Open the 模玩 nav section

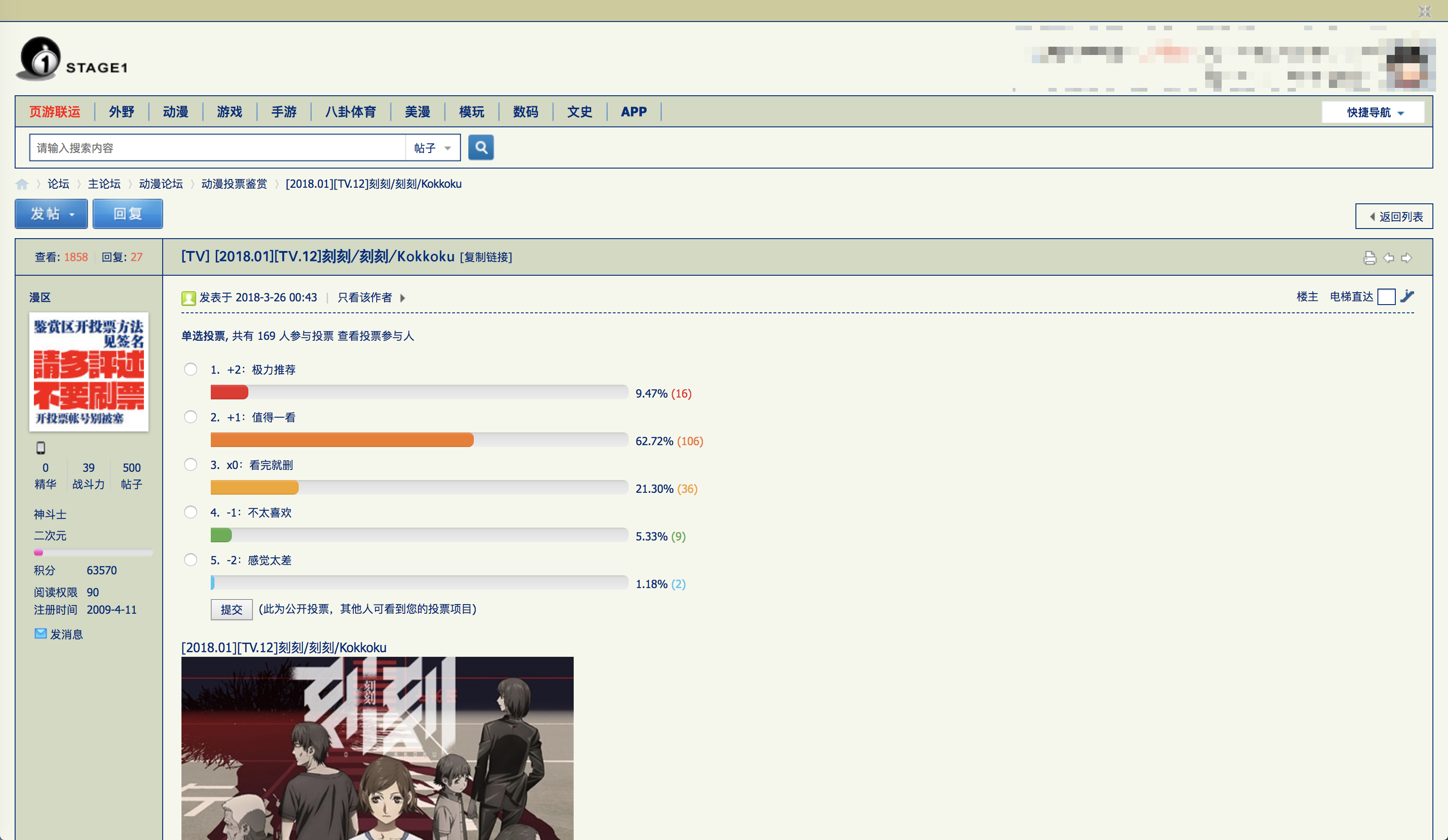pos(472,111)
